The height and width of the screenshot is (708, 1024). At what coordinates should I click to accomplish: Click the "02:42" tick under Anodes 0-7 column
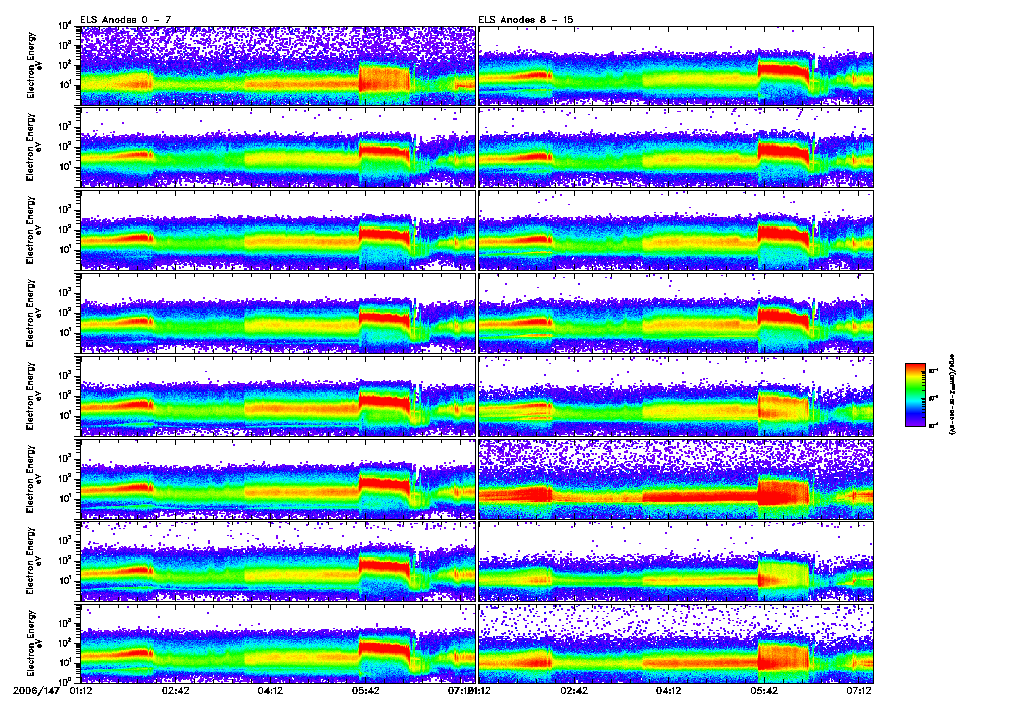click(x=176, y=690)
